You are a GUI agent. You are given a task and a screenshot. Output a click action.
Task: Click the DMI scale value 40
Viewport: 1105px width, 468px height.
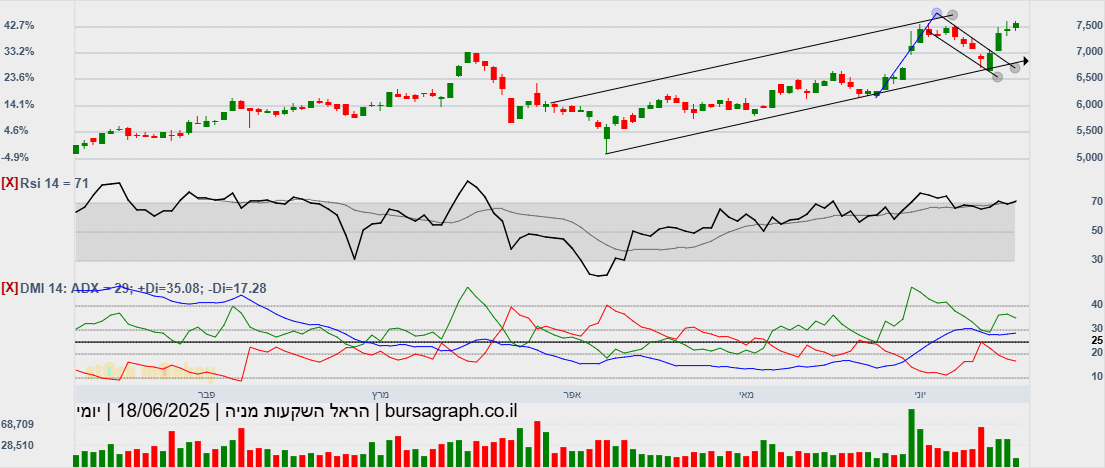(x=1097, y=304)
